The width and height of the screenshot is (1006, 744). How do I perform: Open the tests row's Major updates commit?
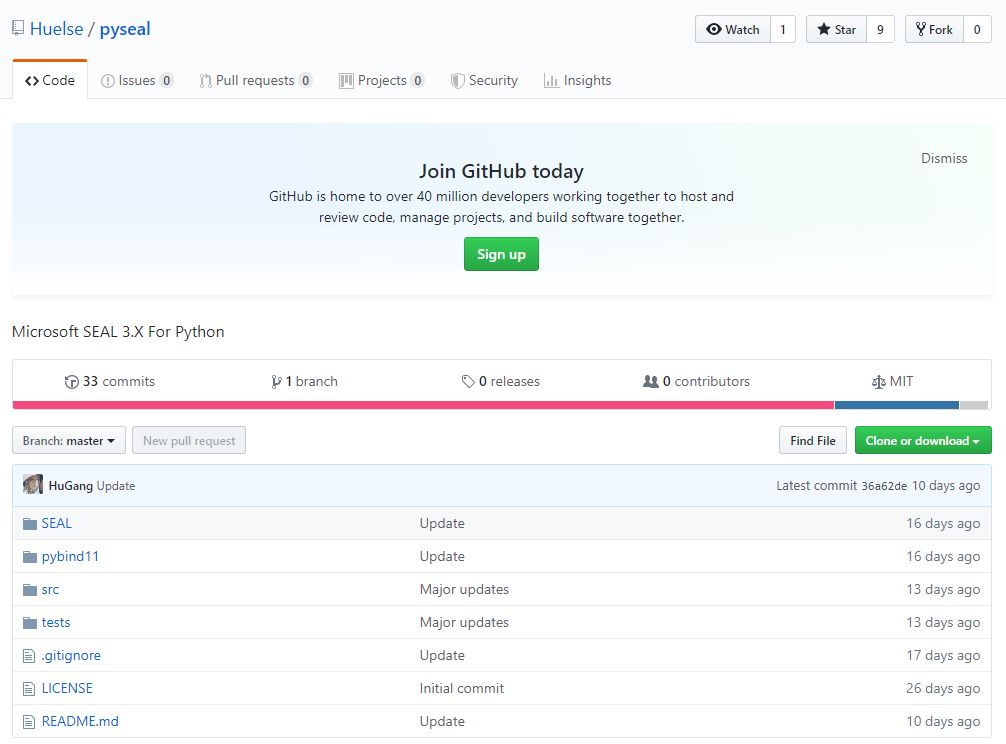point(464,622)
